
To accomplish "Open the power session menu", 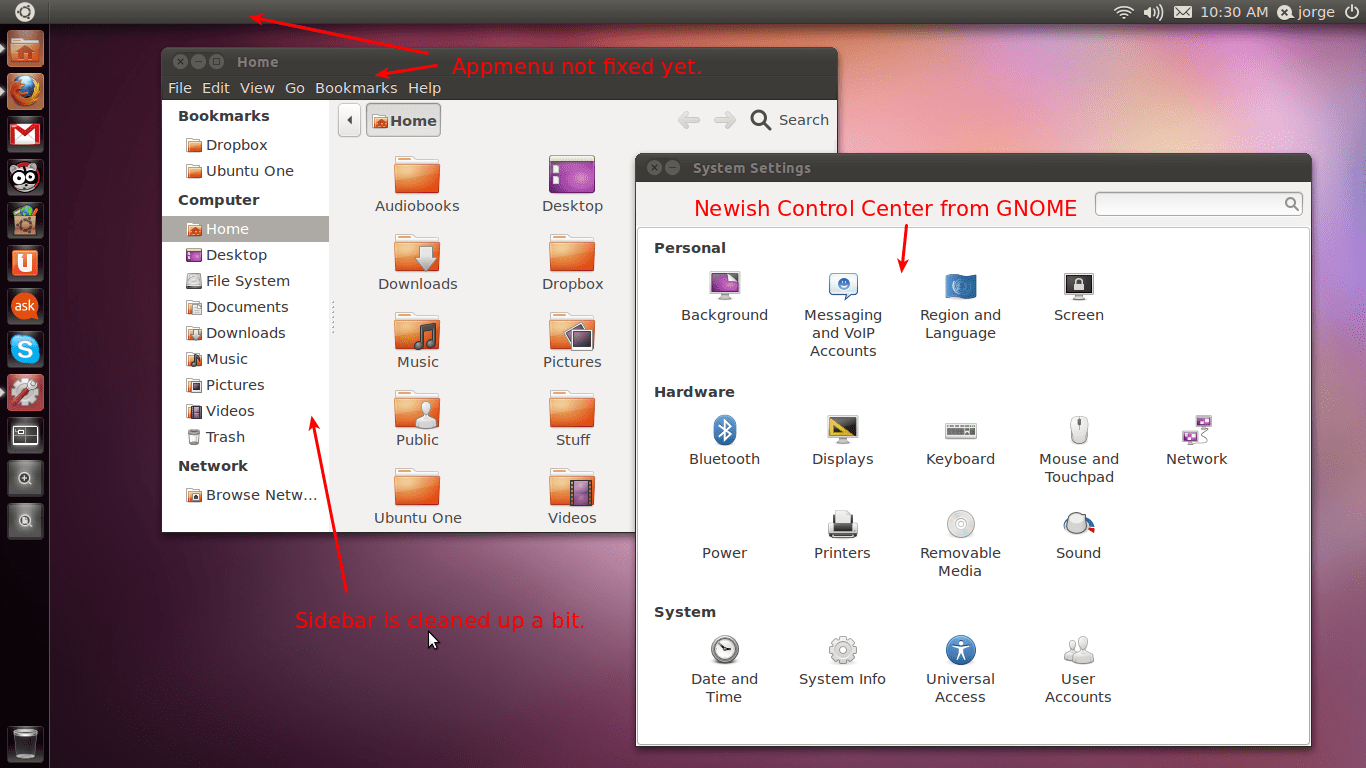I will 1352,12.
